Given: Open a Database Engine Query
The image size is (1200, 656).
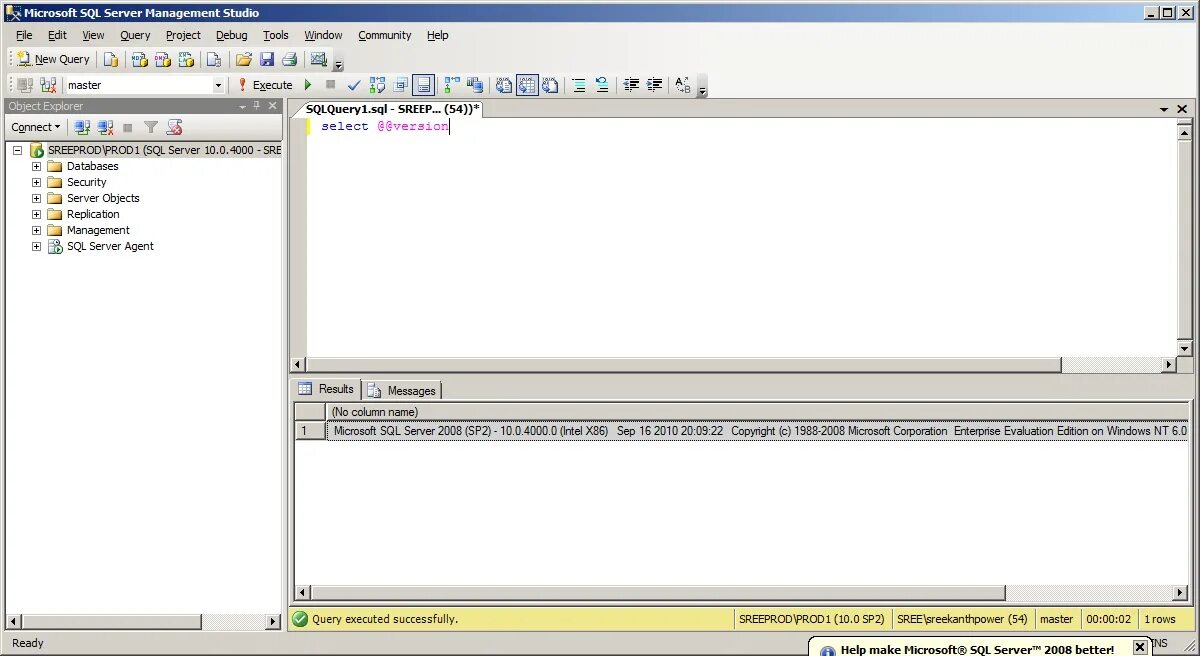Looking at the screenshot, I should 111,59.
